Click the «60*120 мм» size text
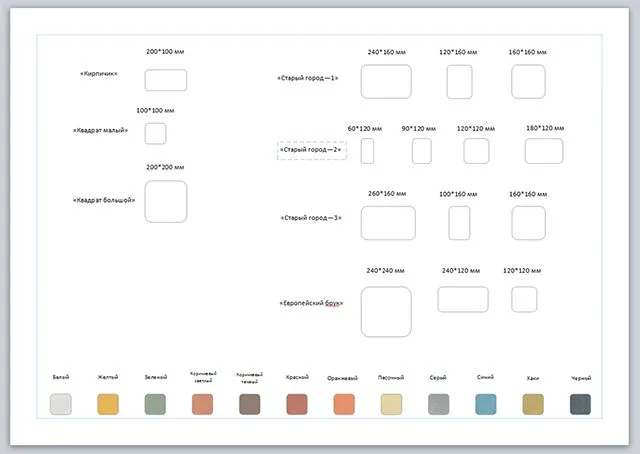This screenshot has height=454, width=640. click(x=365, y=129)
